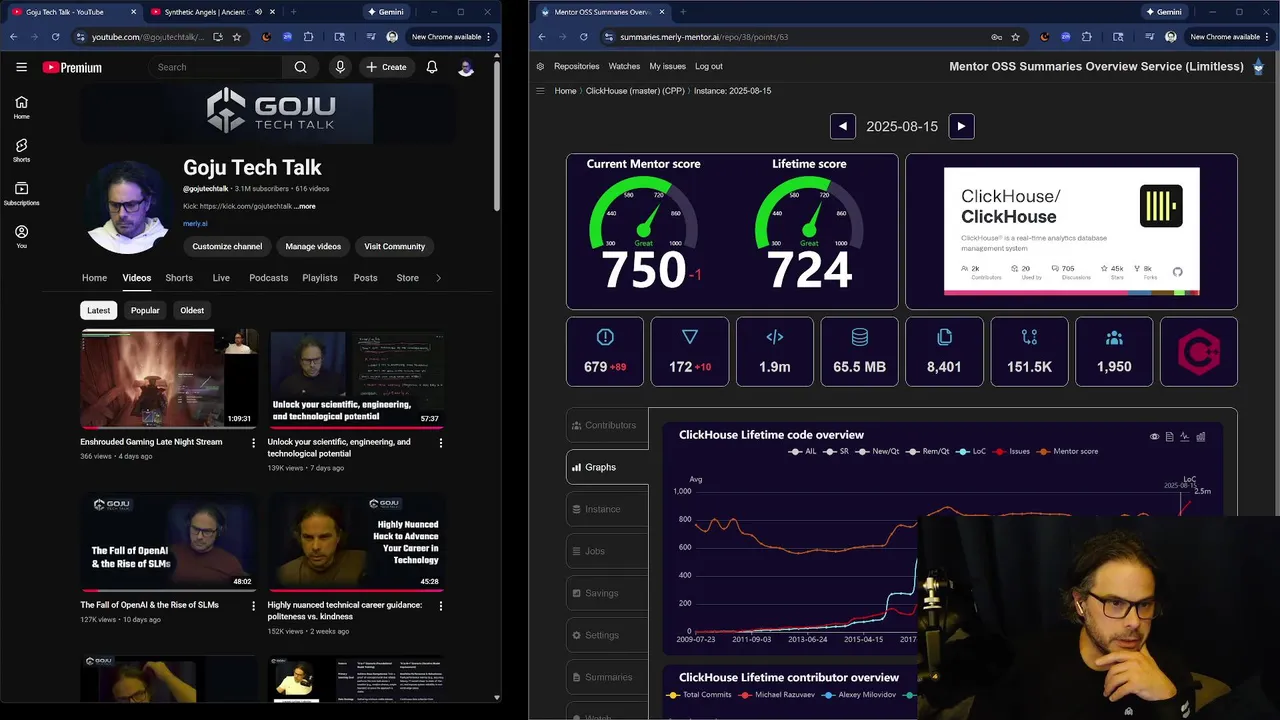The width and height of the screenshot is (1280, 720).
Task: Click the YouTube search magnifier button
Action: (x=300, y=67)
